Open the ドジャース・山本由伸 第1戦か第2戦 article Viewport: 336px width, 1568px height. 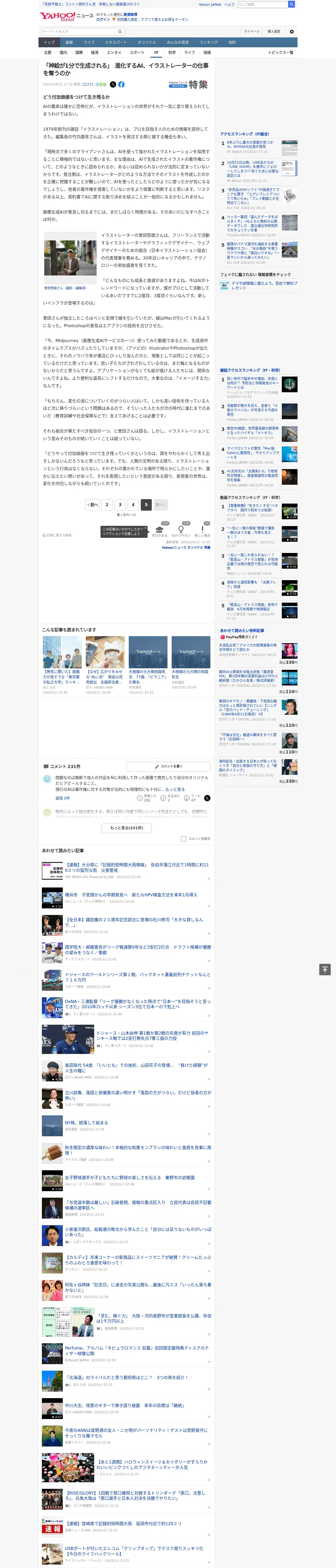pos(153,1035)
